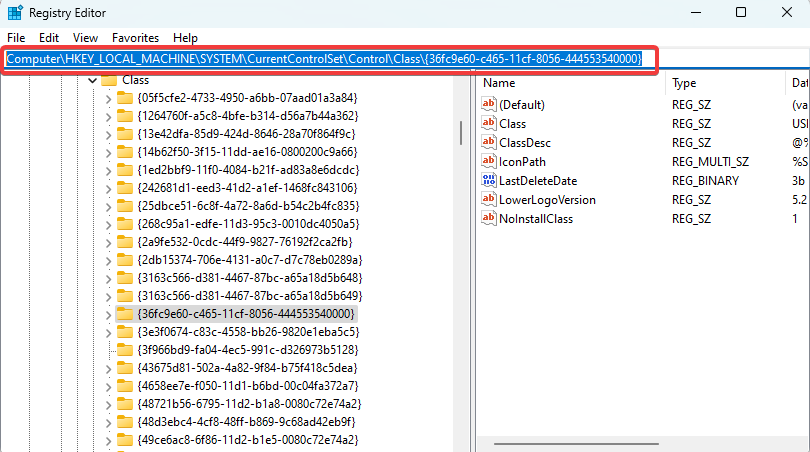Image resolution: width=810 pixels, height=452 pixels.
Task: Open the File menu
Action: click(16, 38)
